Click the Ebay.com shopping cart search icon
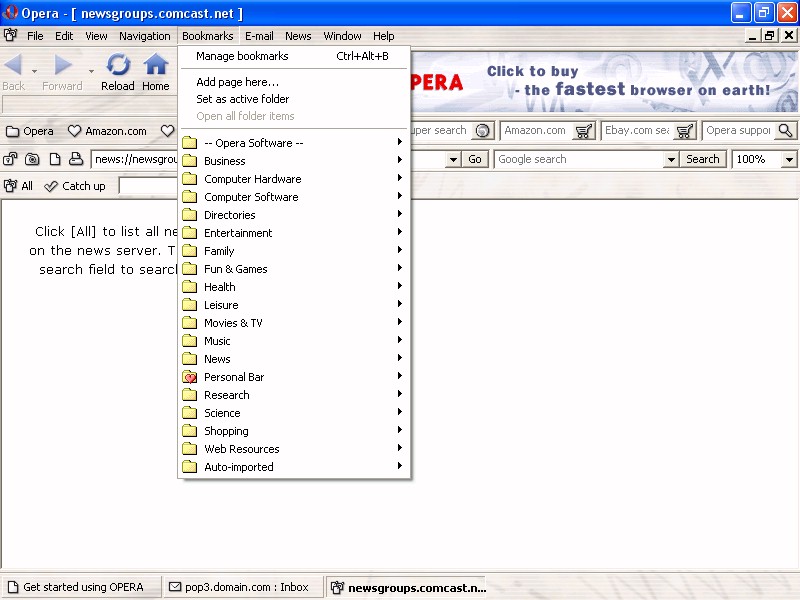 684,131
